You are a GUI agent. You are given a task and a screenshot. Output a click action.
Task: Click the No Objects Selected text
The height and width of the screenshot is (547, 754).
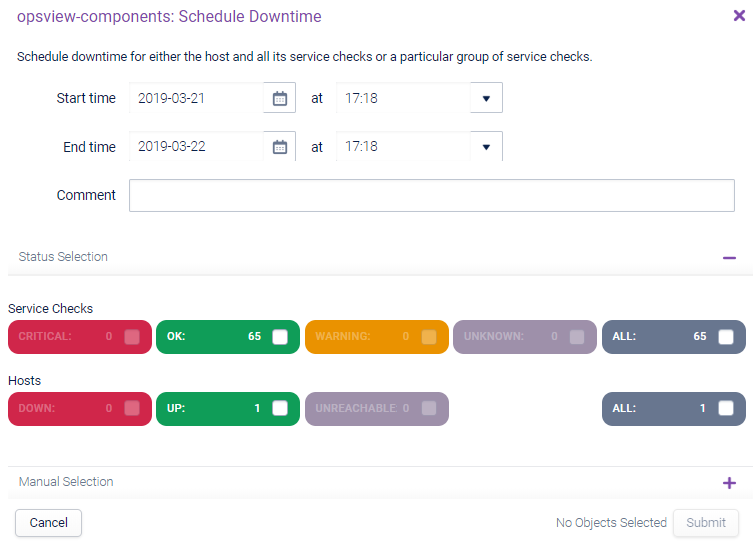tap(611, 522)
